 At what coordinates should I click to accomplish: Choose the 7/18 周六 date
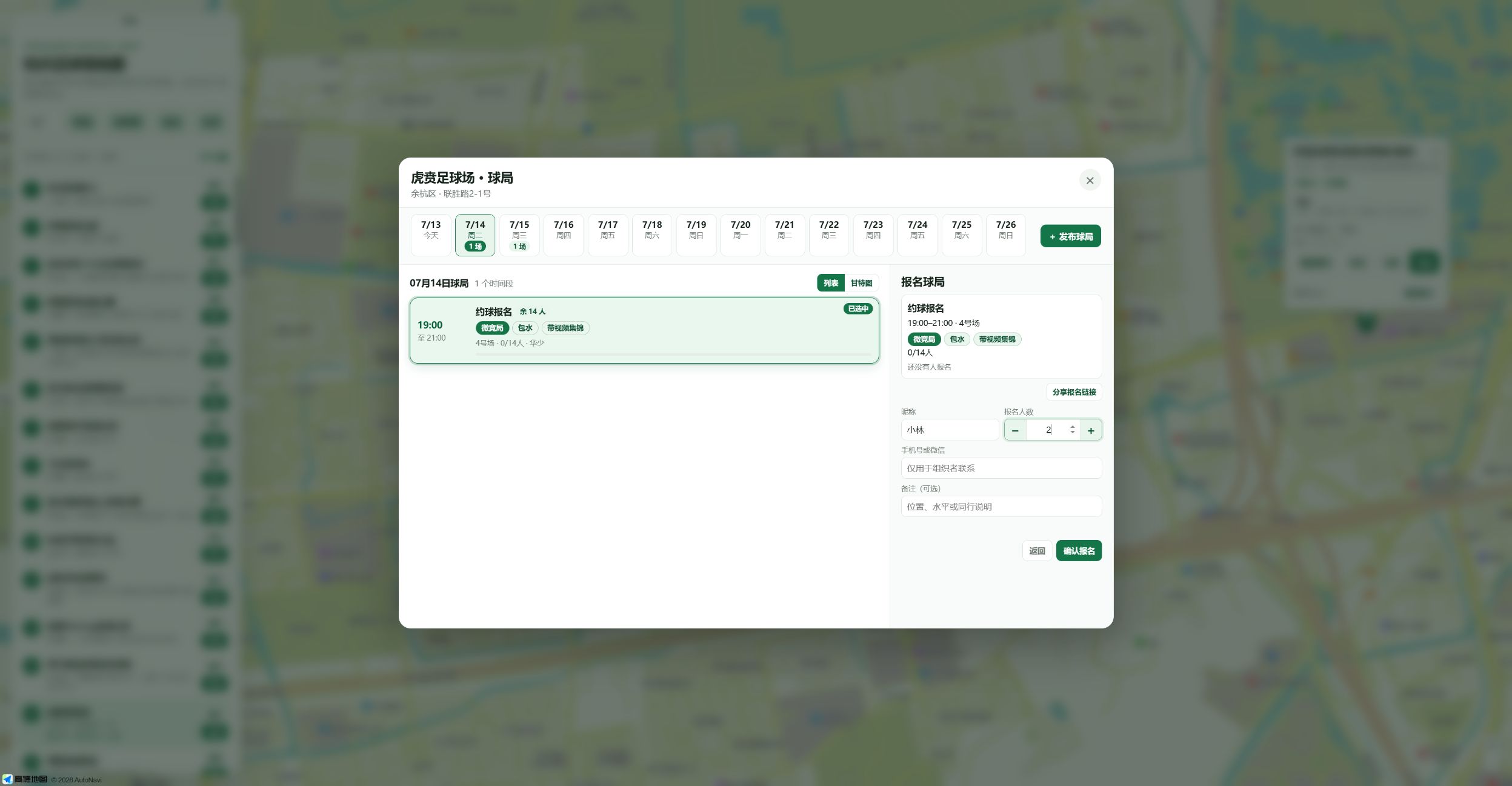click(x=652, y=235)
